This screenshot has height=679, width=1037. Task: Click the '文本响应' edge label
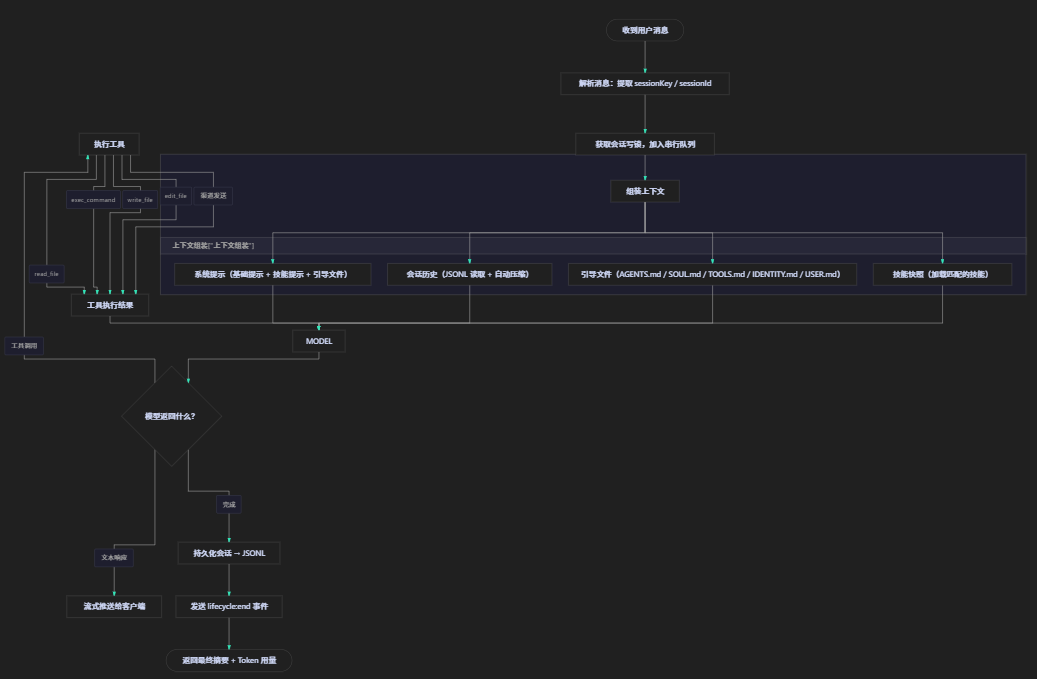pos(114,557)
